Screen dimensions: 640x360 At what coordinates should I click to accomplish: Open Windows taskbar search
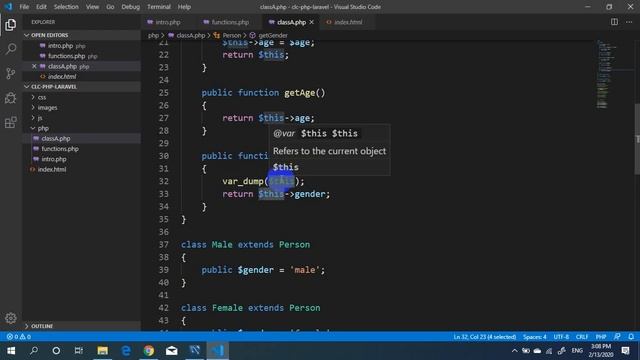click(x=34, y=351)
